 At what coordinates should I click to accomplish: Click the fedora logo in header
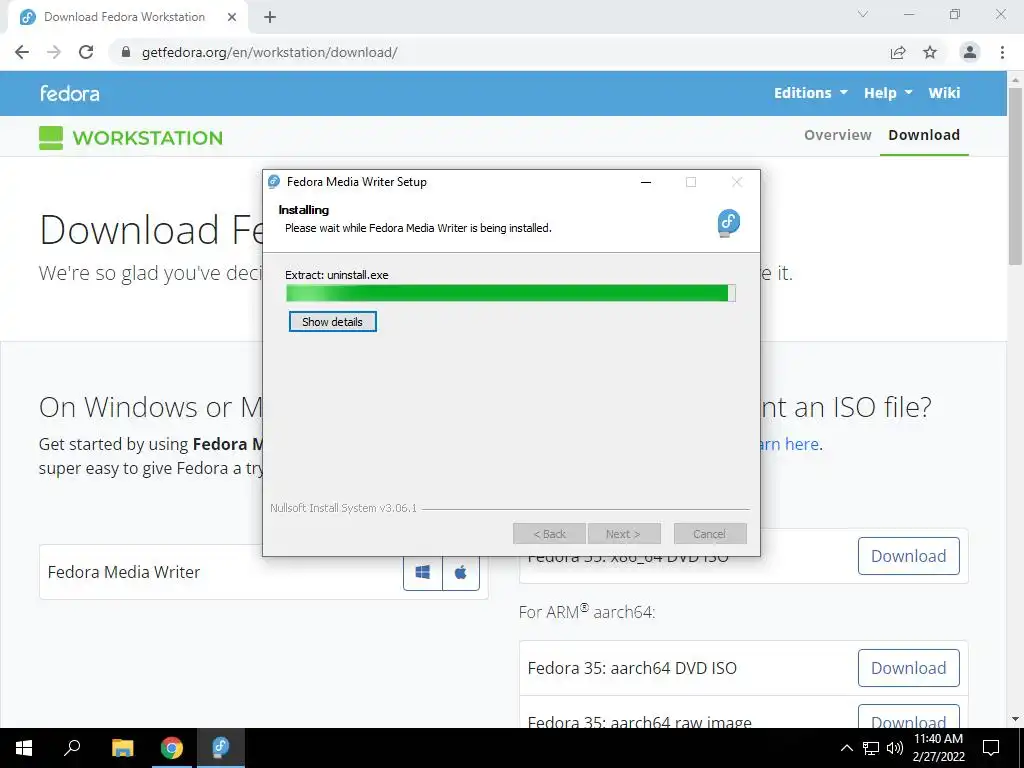[x=69, y=93]
